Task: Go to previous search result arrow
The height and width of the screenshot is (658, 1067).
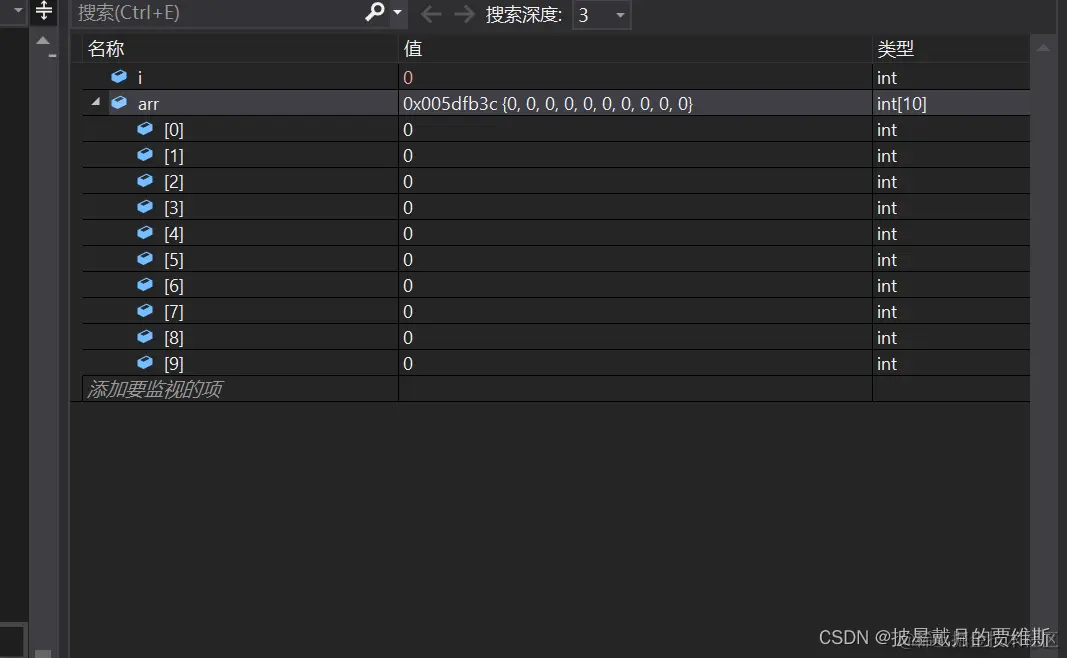Action: click(x=431, y=14)
